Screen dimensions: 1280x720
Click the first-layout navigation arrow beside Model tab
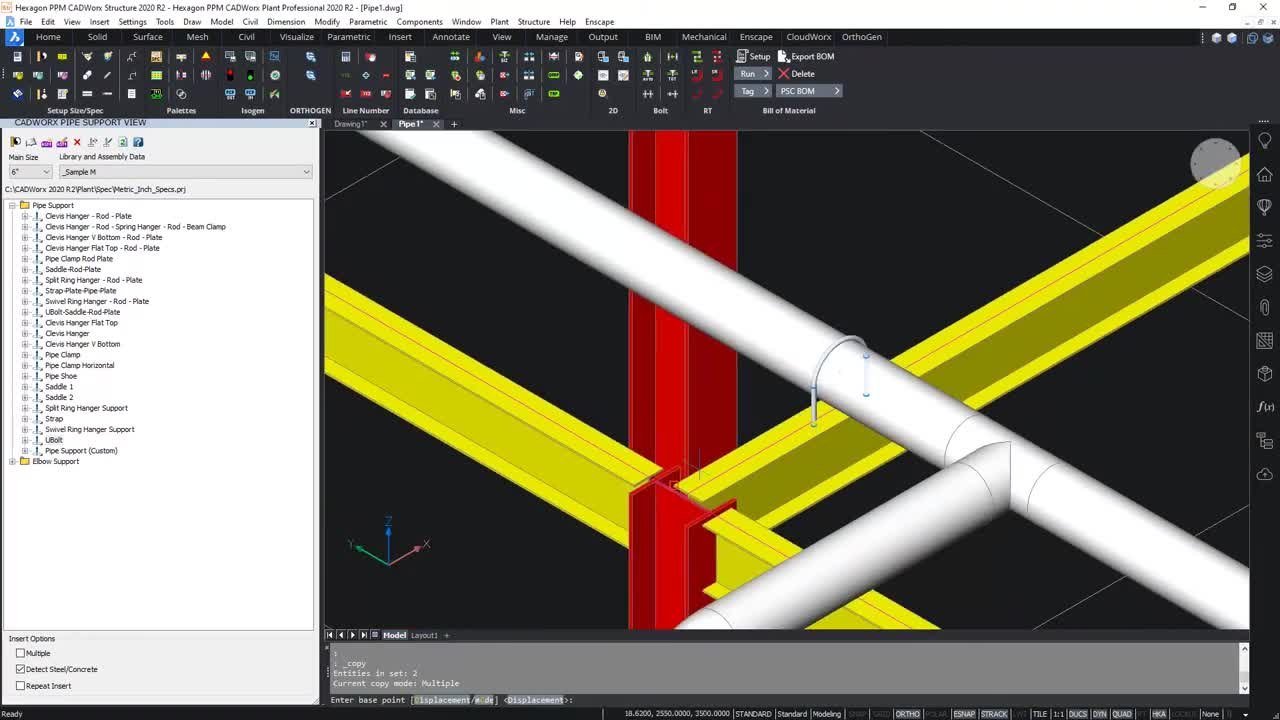pos(330,635)
